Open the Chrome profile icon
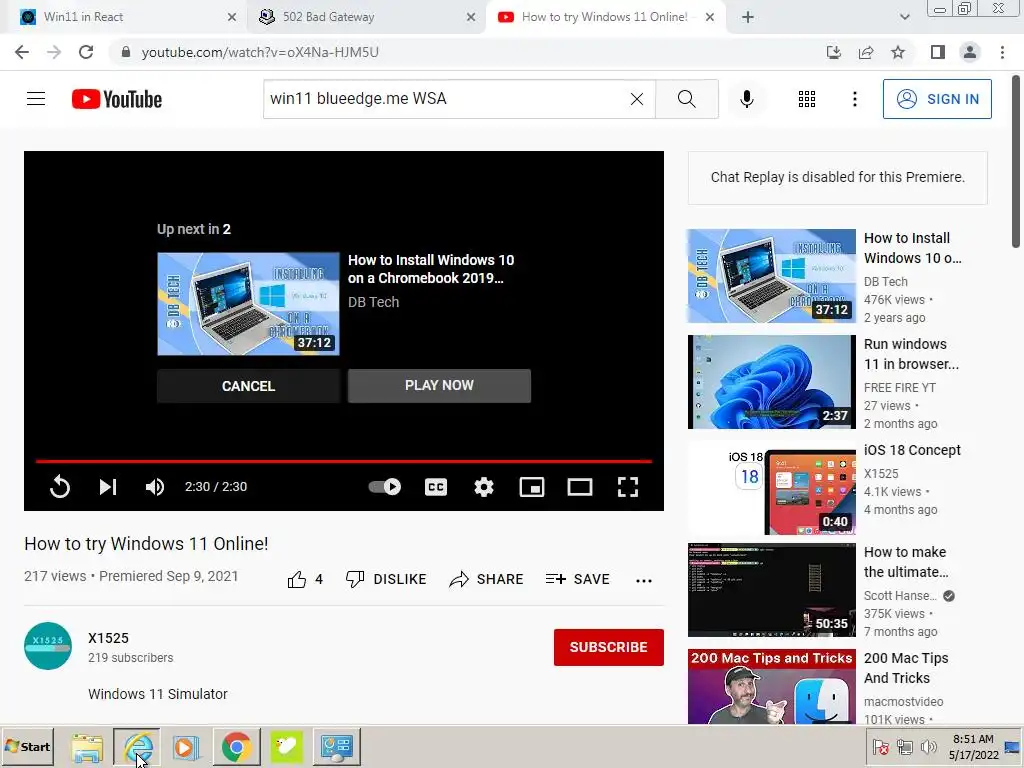 (x=970, y=52)
